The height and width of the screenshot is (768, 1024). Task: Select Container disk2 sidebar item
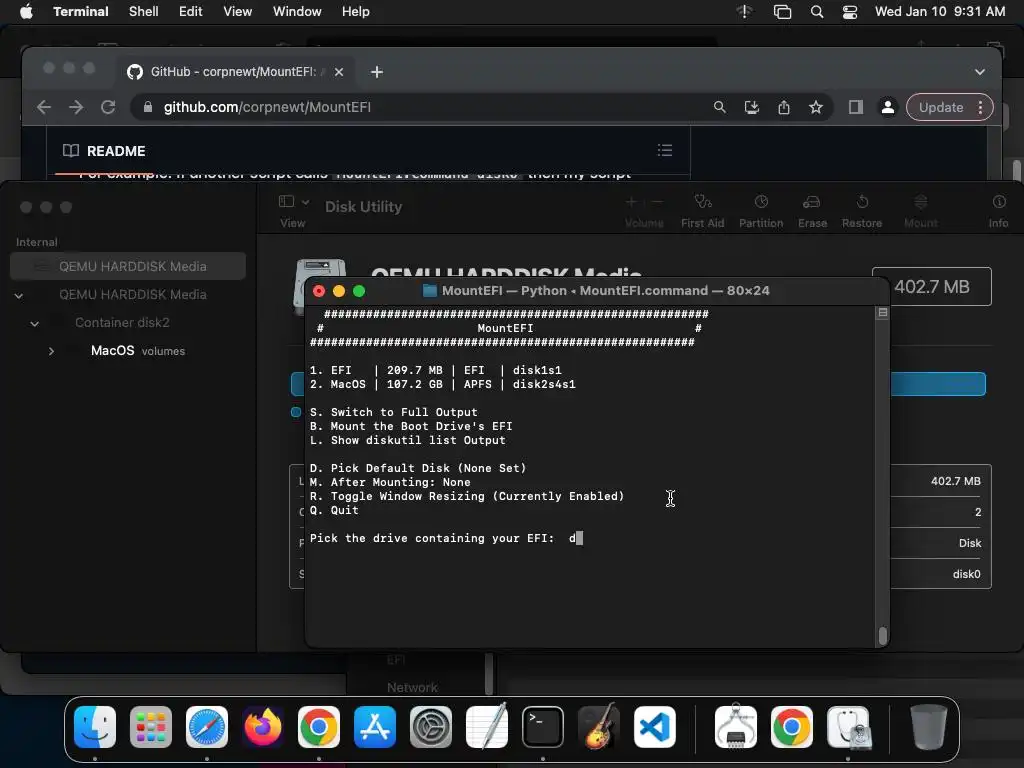122,323
